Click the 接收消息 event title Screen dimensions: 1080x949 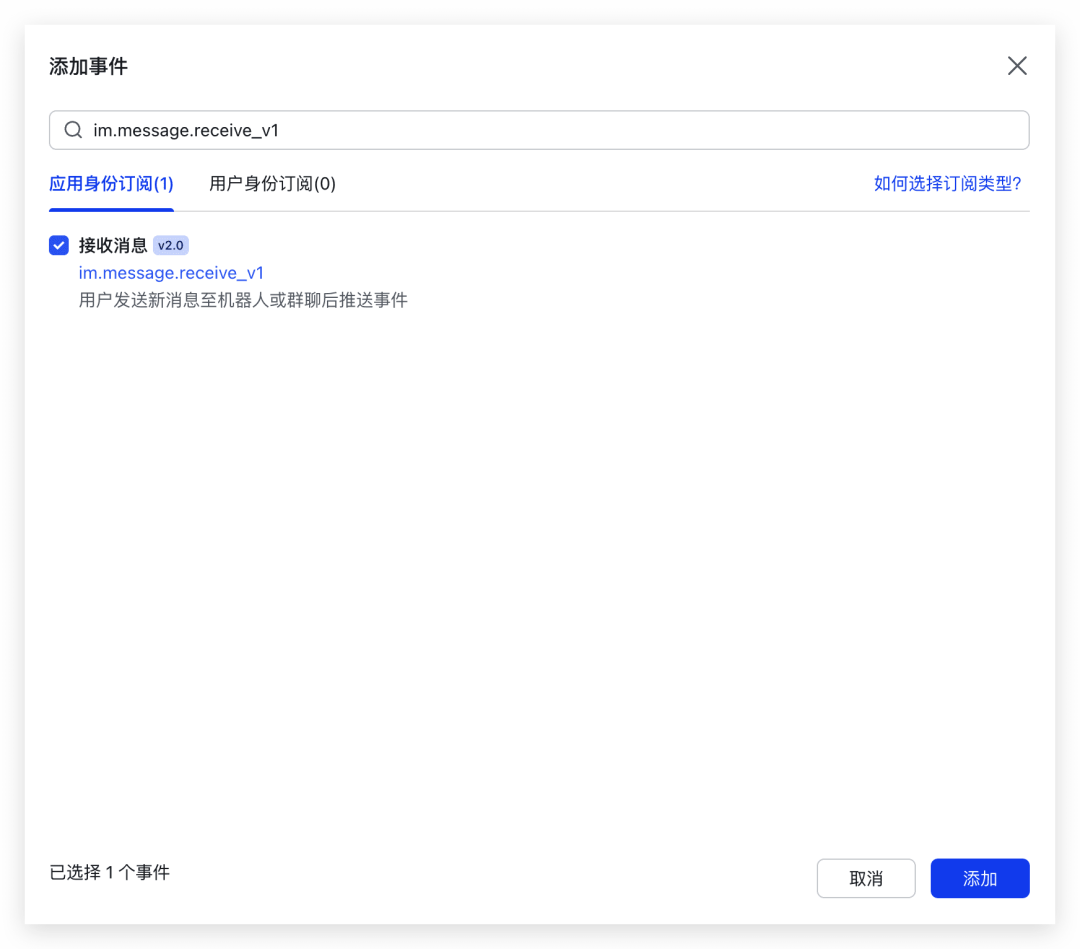pos(113,245)
